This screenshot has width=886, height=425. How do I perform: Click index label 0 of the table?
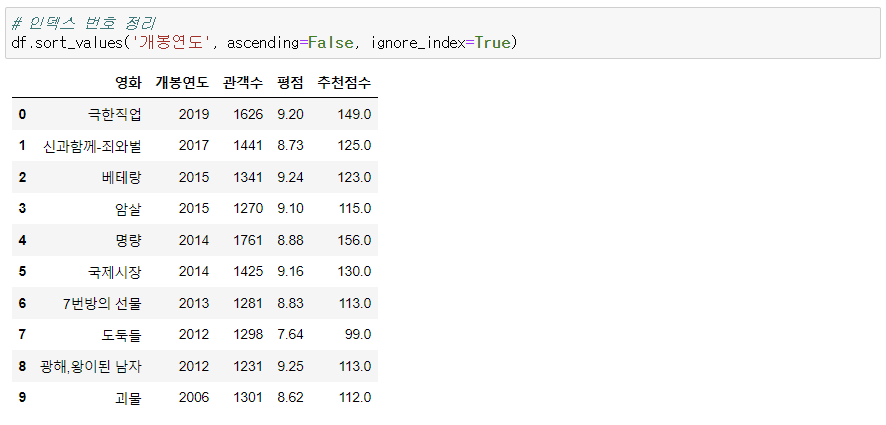pyautogui.click(x=22, y=115)
